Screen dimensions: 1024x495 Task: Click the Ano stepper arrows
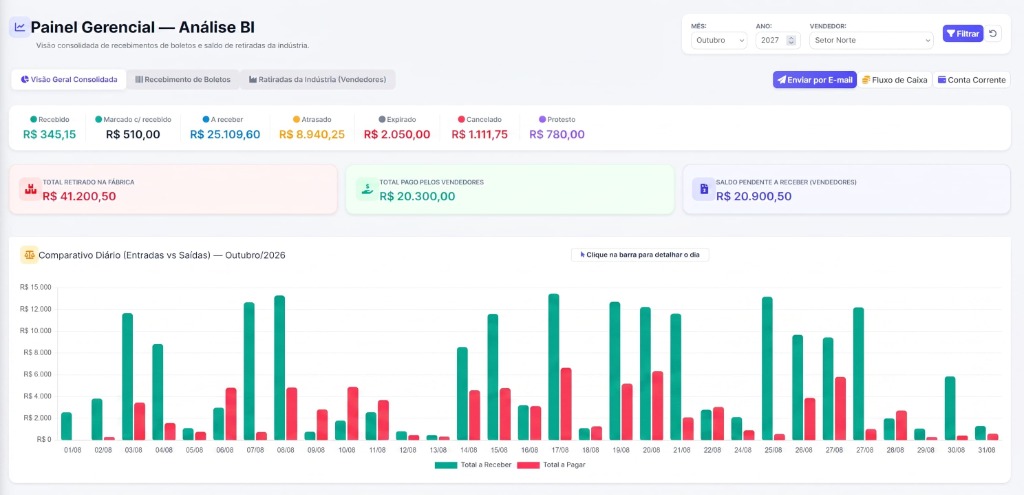tap(792, 40)
